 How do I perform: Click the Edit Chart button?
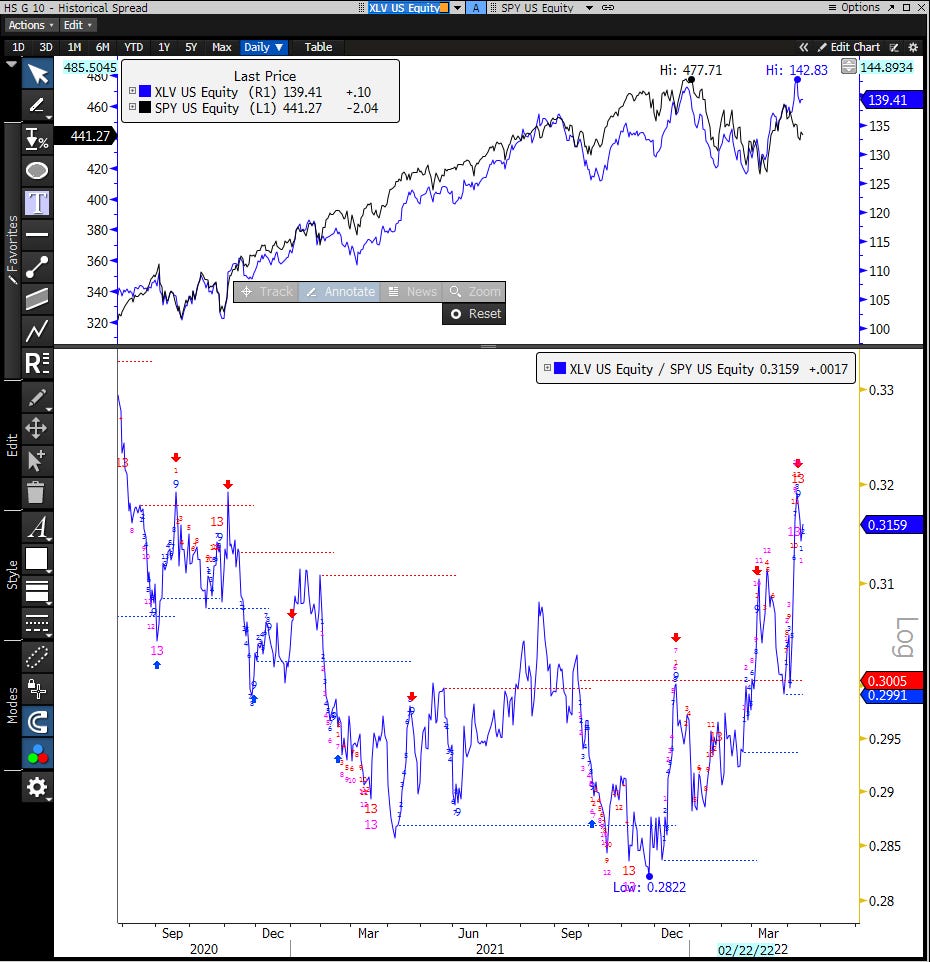(850, 47)
